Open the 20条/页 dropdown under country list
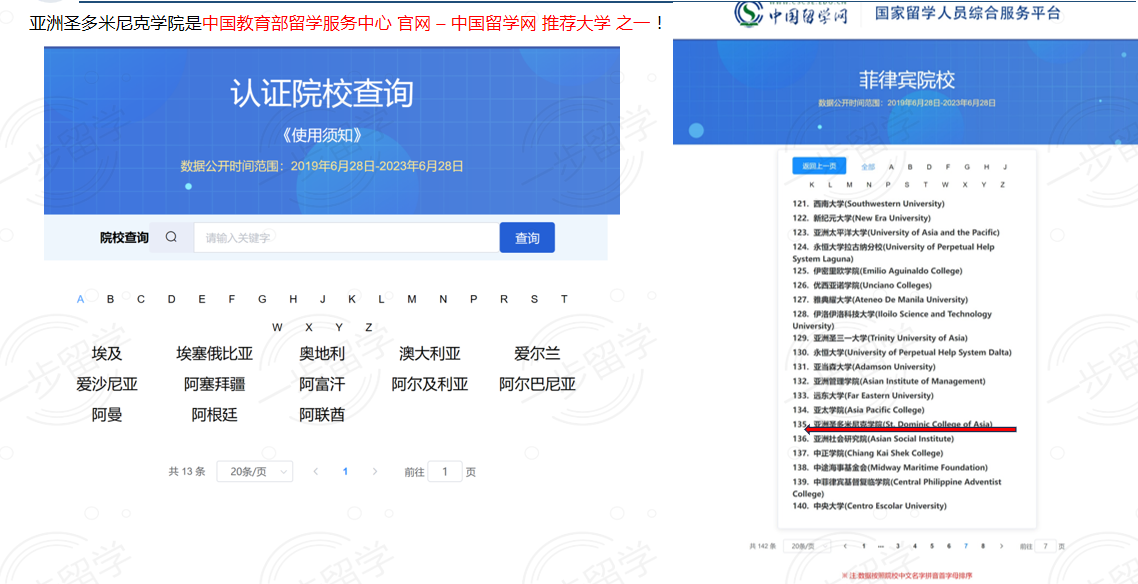 (254, 471)
